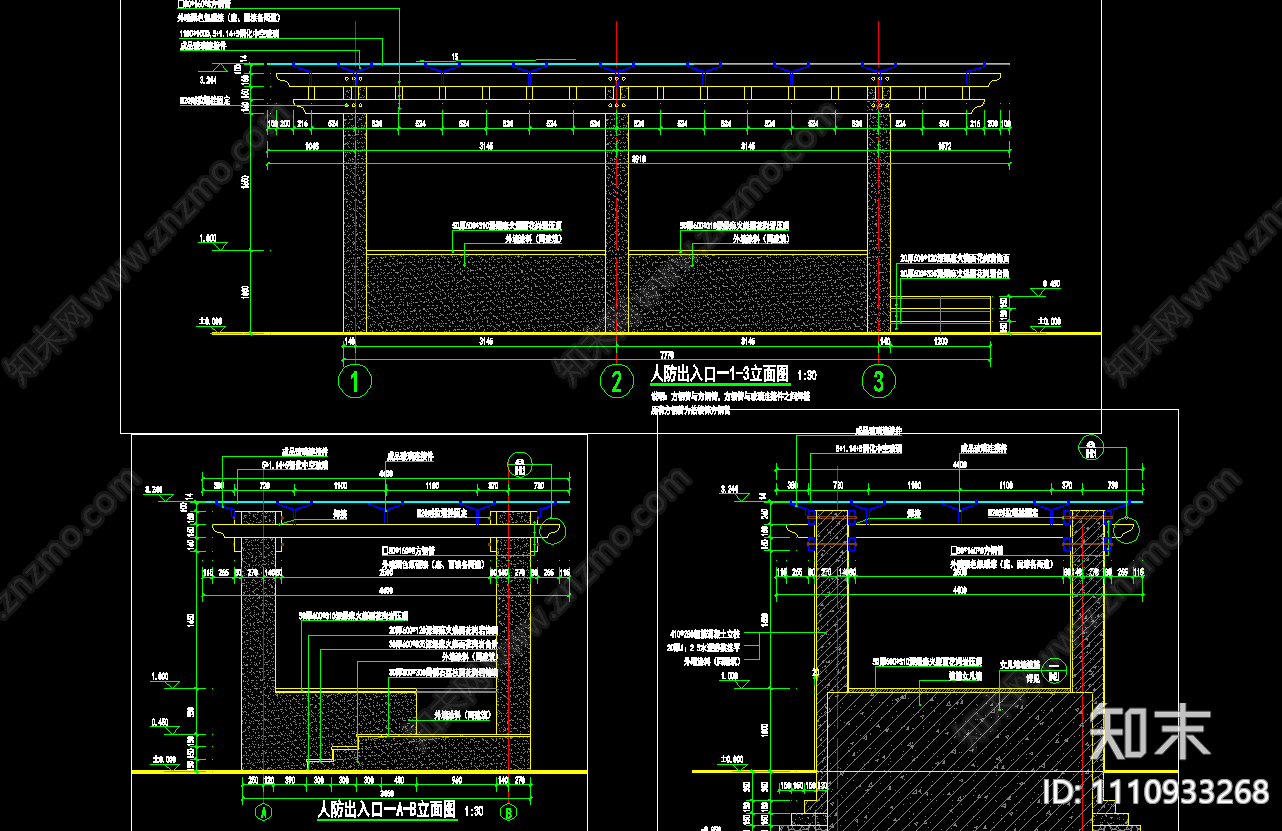Click axis bubble B in lower-left drawing

[508, 811]
